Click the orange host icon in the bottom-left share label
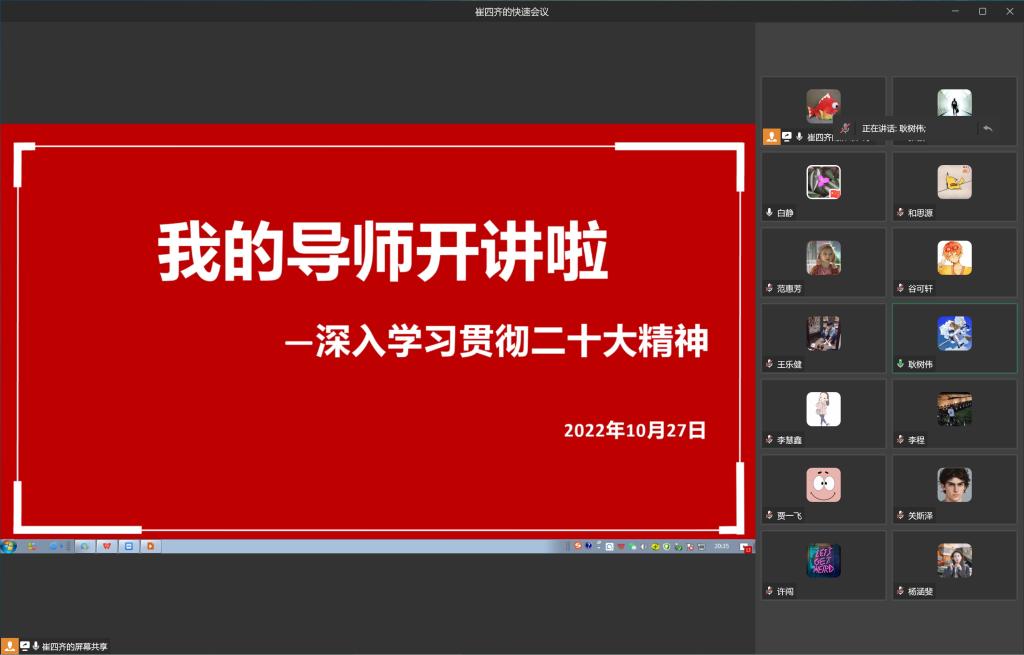The height and width of the screenshot is (655, 1024). click(9, 646)
